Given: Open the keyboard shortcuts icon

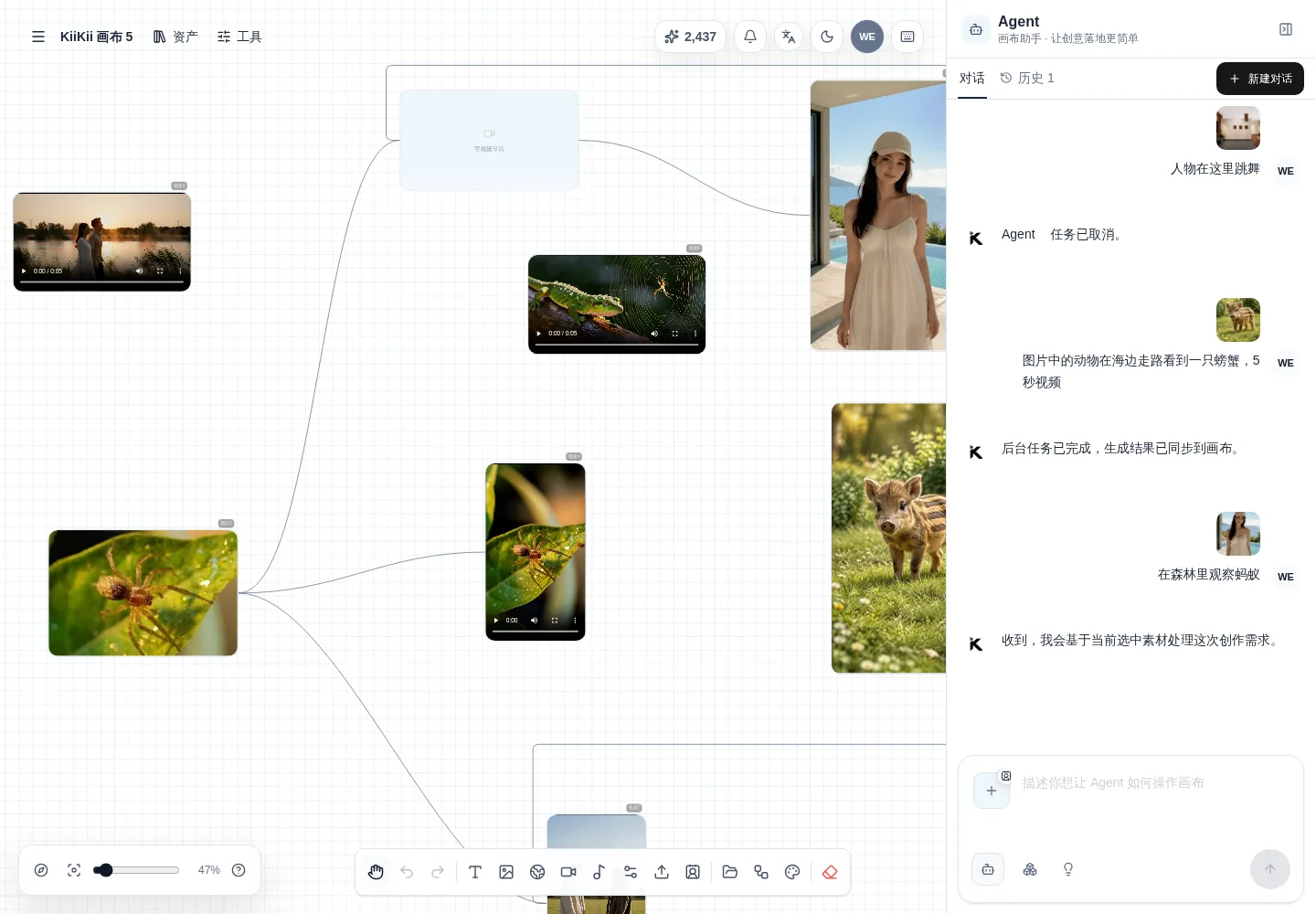Looking at the screenshot, I should pyautogui.click(x=907, y=37).
